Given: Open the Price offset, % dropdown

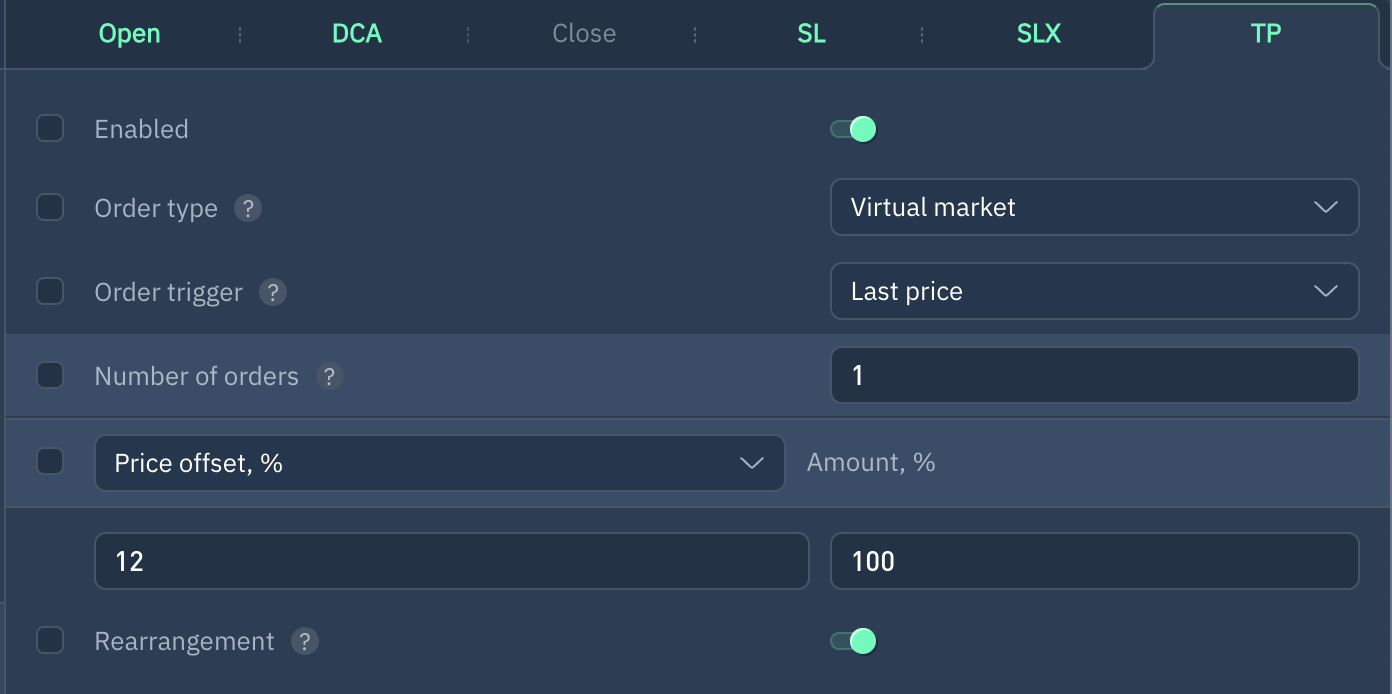Looking at the screenshot, I should click(x=439, y=463).
